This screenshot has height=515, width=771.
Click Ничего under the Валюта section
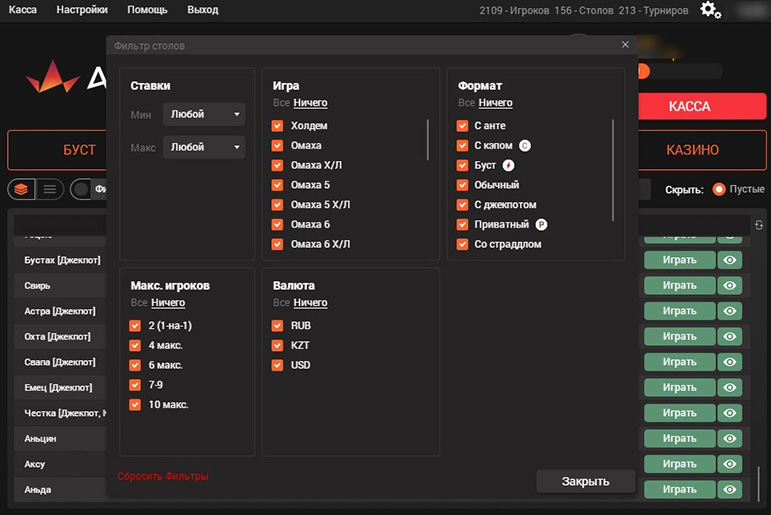tap(310, 303)
